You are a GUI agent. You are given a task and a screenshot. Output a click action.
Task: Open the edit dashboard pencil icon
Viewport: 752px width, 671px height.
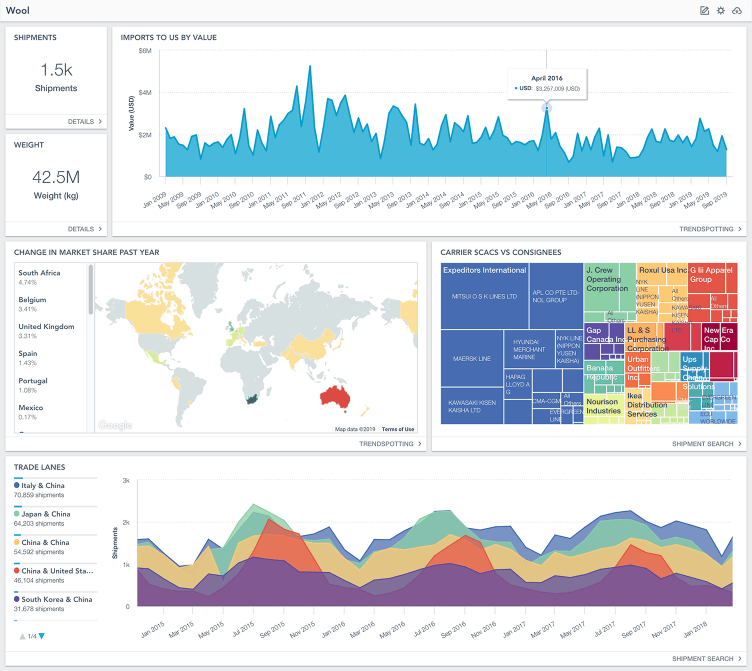tap(704, 11)
